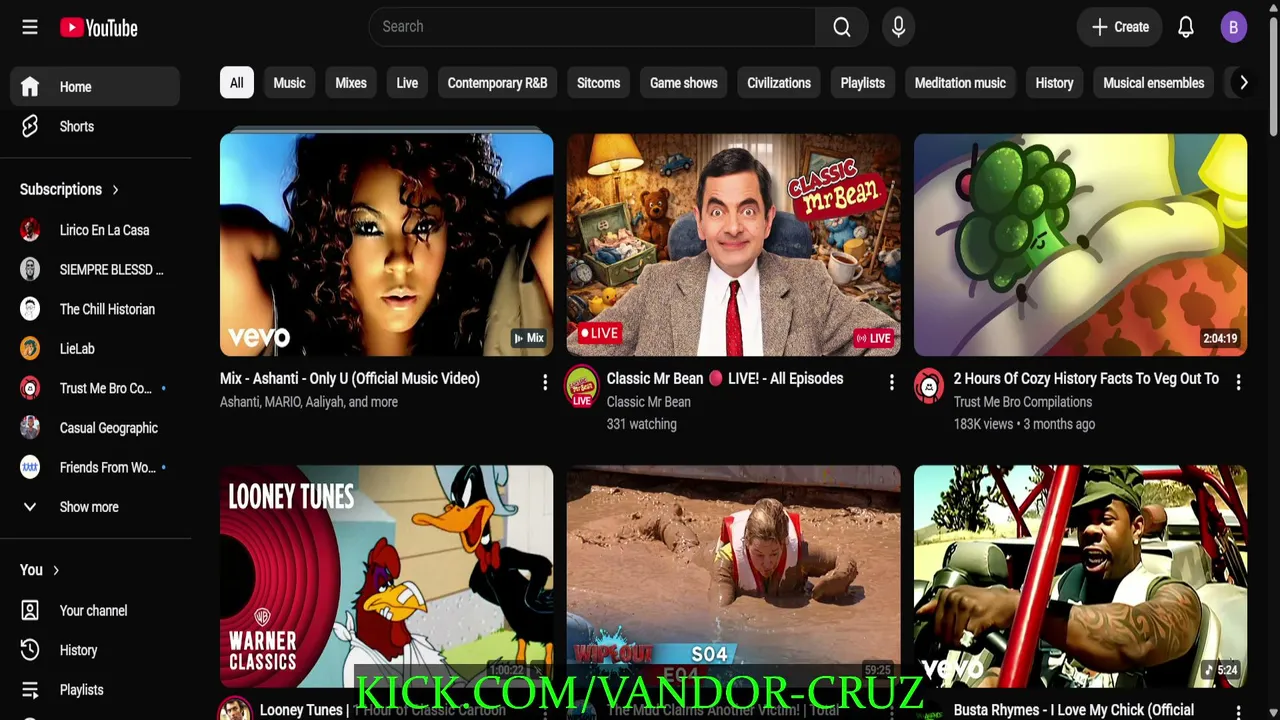Image resolution: width=1280 pixels, height=720 pixels.
Task: Play the Classic Mr Bean live thumbnail
Action: point(733,245)
